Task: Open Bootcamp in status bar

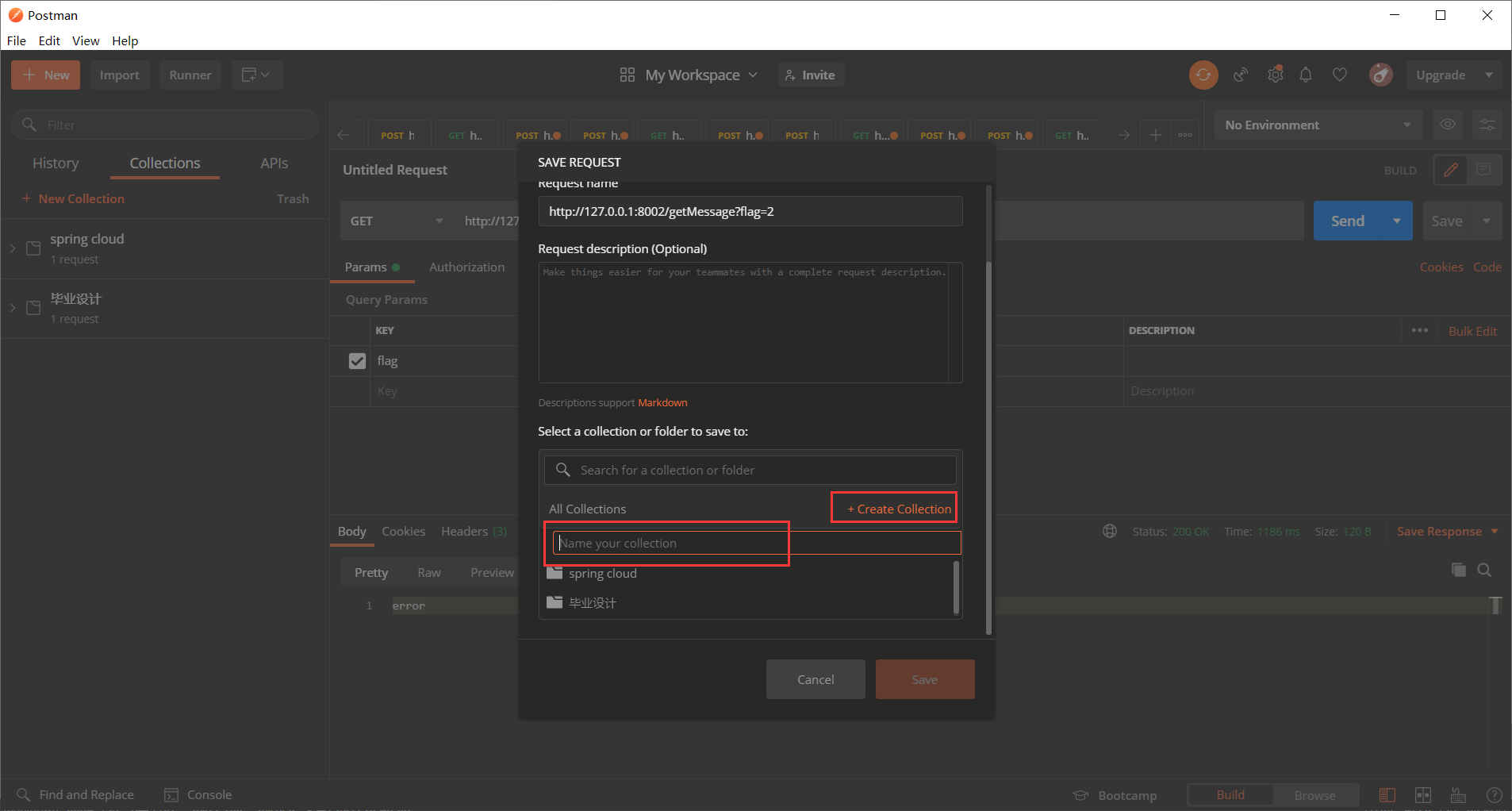Action: pyautogui.click(x=1115, y=795)
